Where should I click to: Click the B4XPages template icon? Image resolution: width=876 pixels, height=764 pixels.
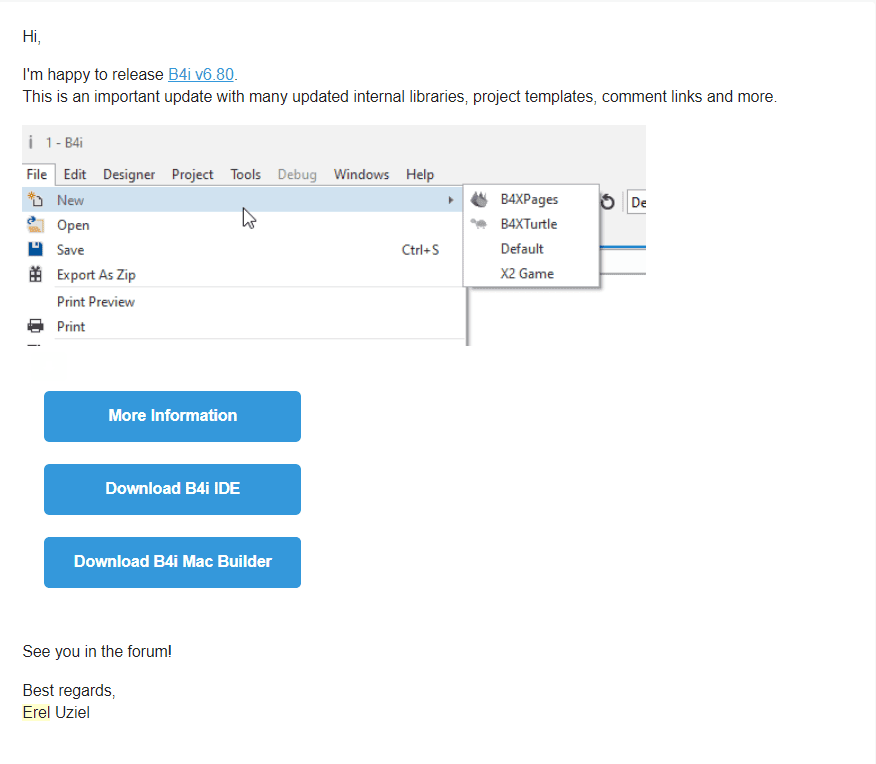(x=479, y=199)
